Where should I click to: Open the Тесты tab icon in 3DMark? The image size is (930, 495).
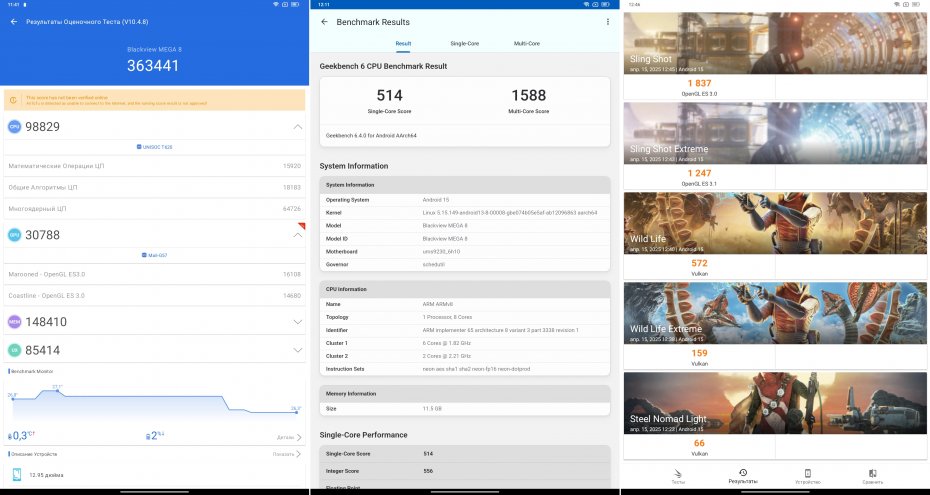[678, 475]
